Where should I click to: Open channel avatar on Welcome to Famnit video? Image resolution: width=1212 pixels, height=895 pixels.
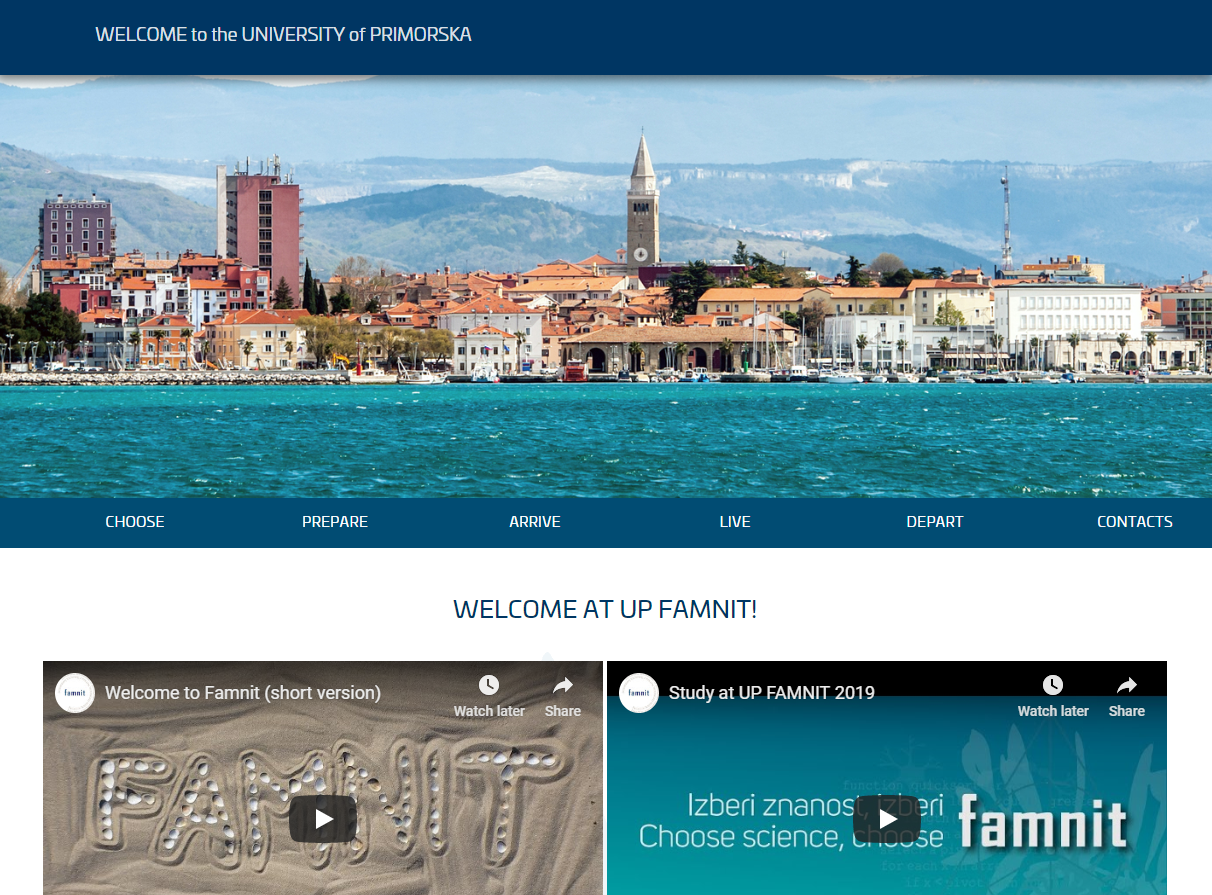[x=75, y=693]
